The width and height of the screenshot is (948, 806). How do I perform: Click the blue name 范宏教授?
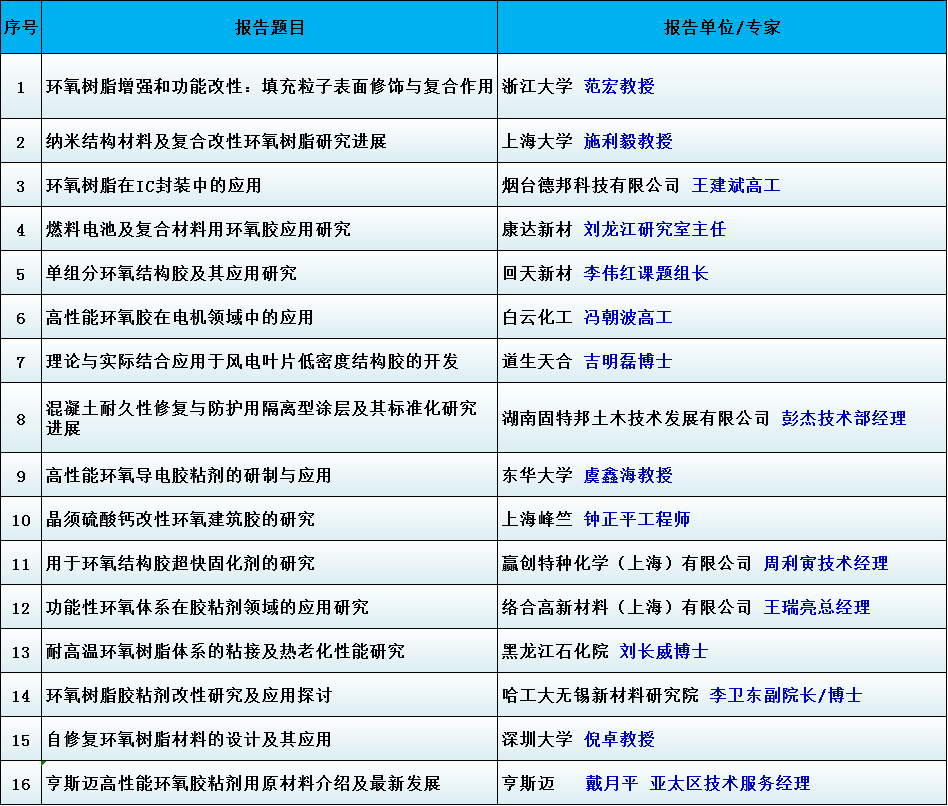pyautogui.click(x=619, y=86)
